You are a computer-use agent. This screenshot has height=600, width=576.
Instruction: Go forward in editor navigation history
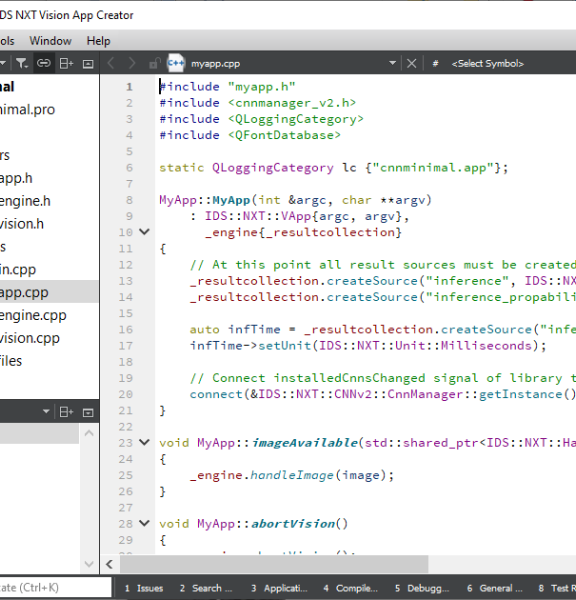[131, 63]
